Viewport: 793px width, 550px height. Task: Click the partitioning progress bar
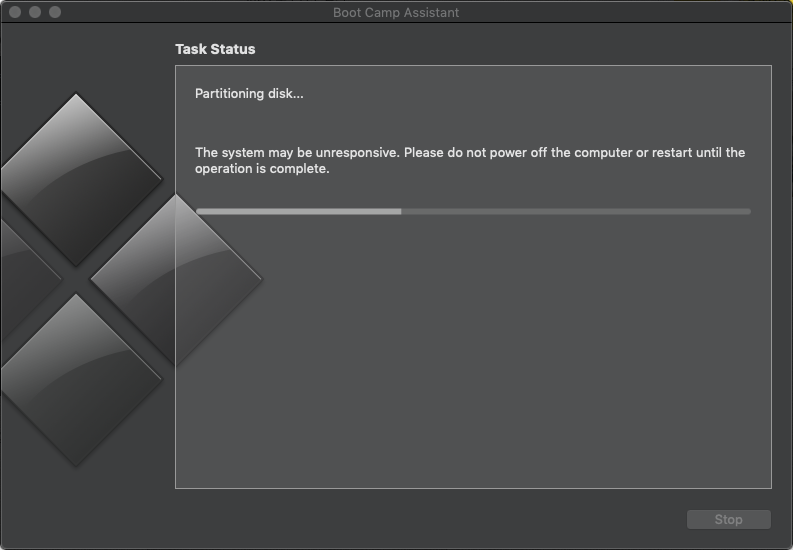473,211
